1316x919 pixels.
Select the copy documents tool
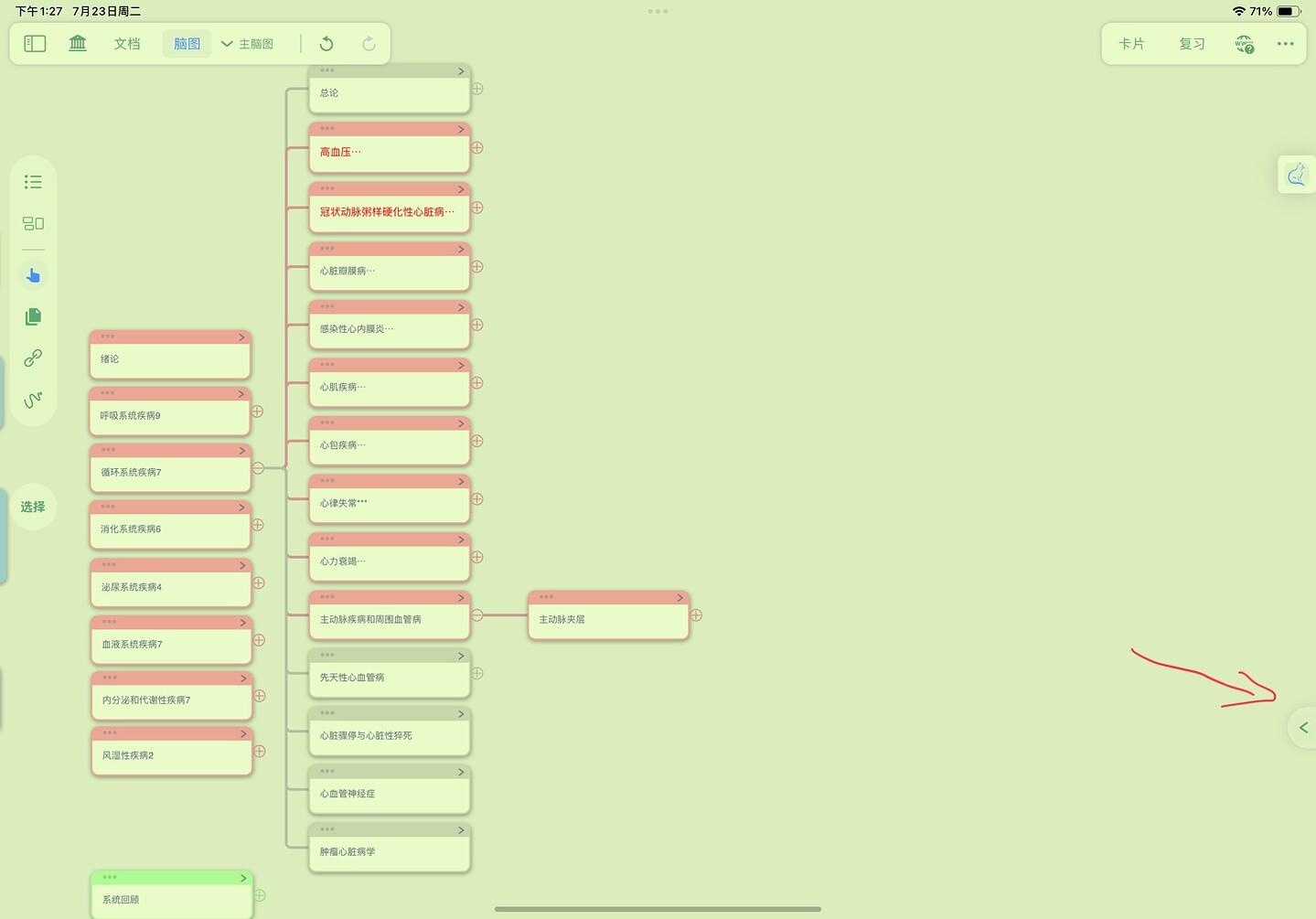[33, 316]
